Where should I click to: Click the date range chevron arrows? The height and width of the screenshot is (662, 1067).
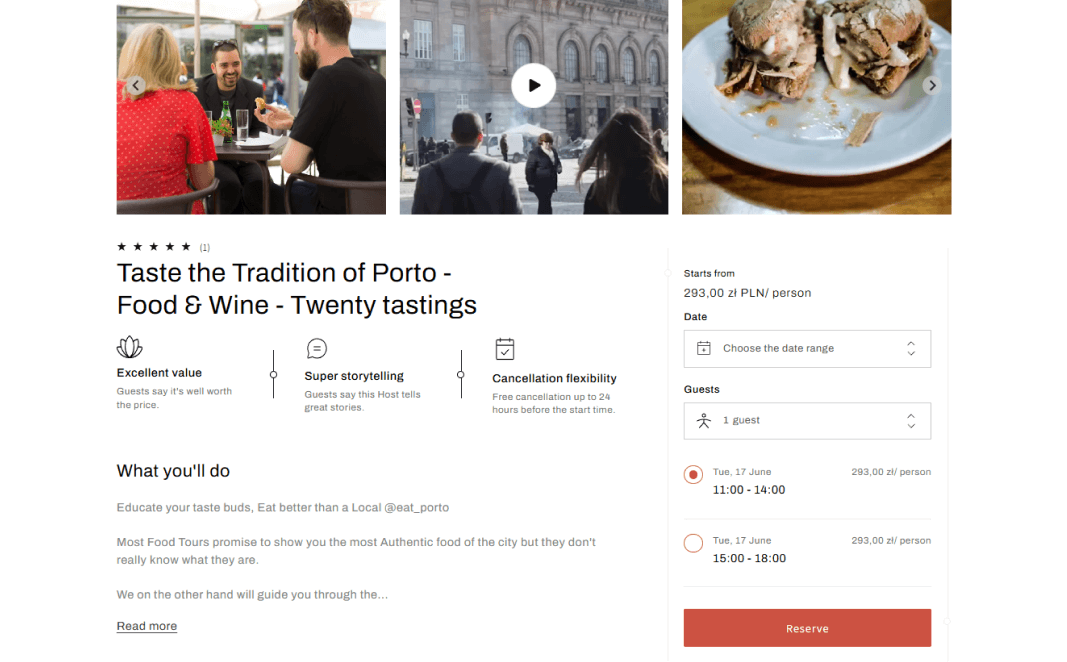point(911,349)
